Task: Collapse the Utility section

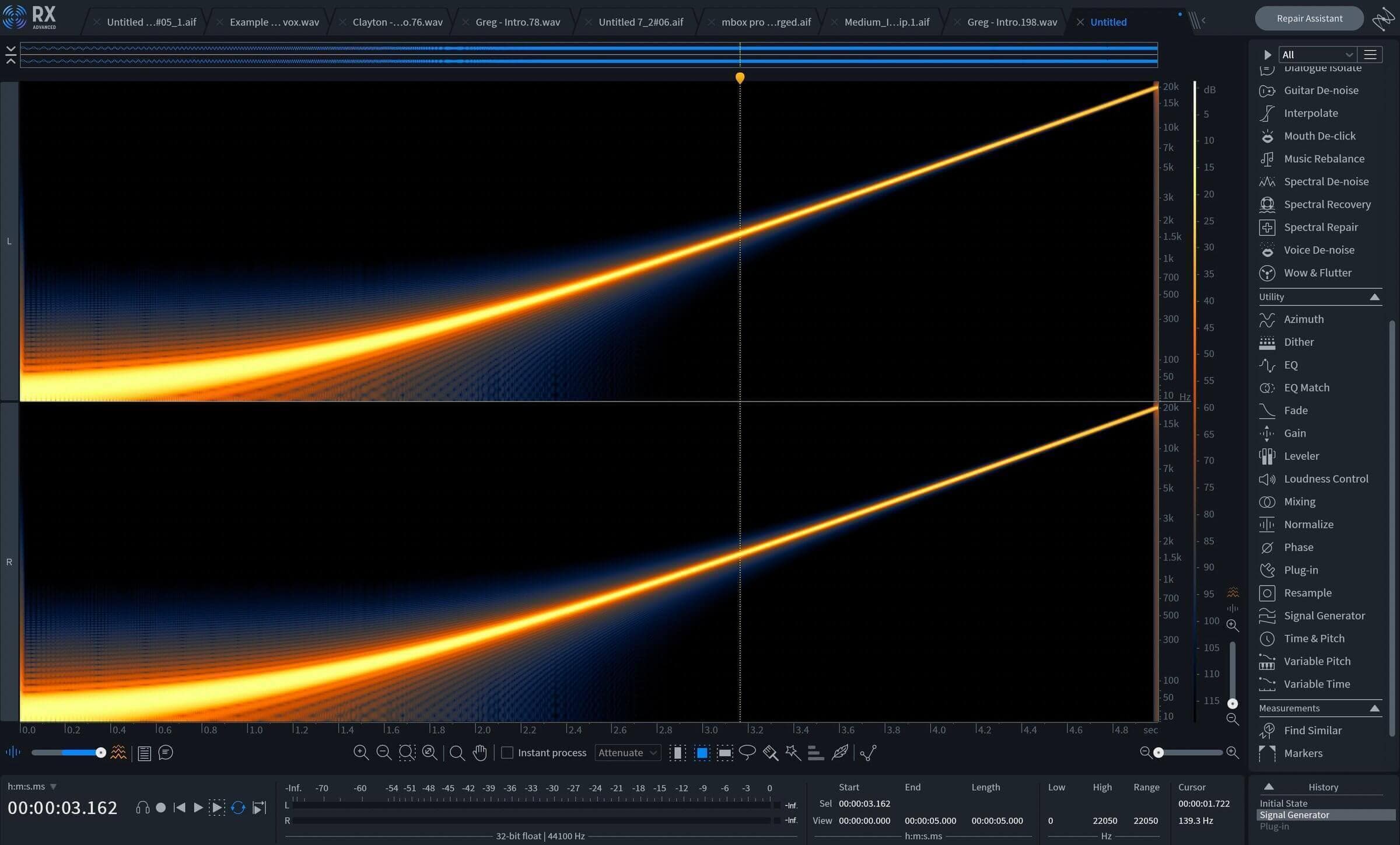Action: pos(1374,297)
